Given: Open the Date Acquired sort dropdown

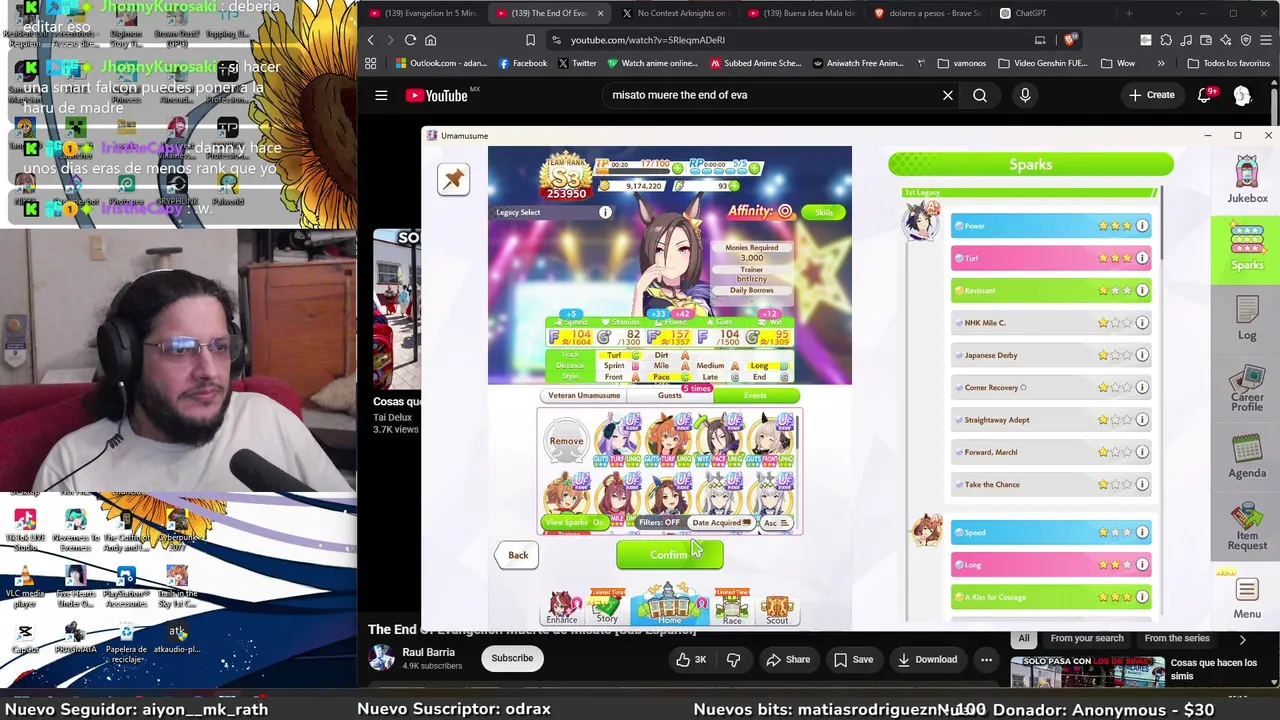Looking at the screenshot, I should point(721,523).
